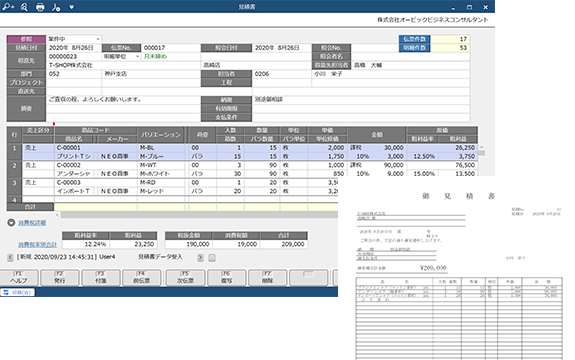Click the next history arrow after 見積書データ受入
This screenshot has width=575, height=360.
click(200, 258)
